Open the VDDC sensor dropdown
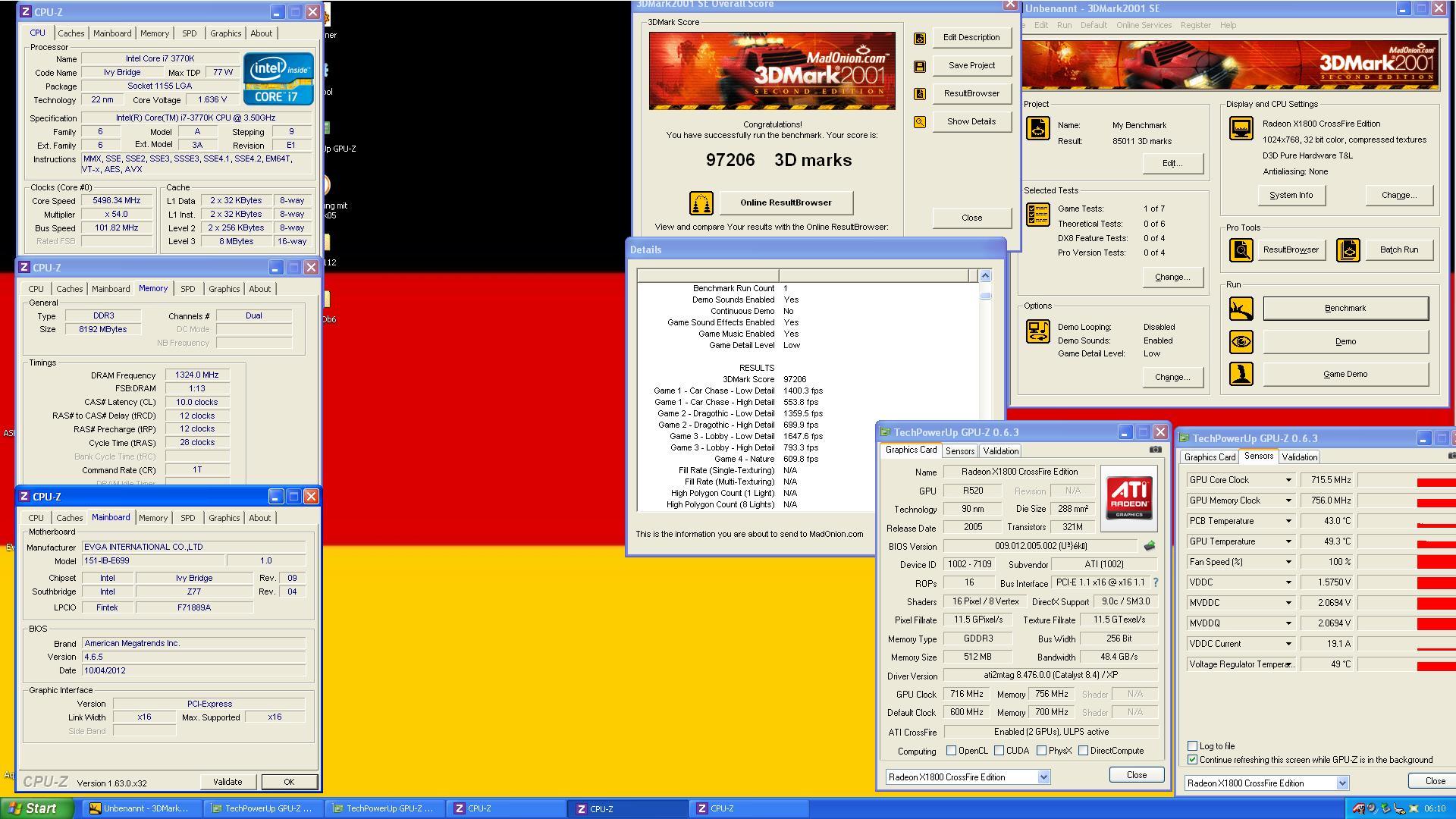The height and width of the screenshot is (819, 1456). tap(1288, 582)
